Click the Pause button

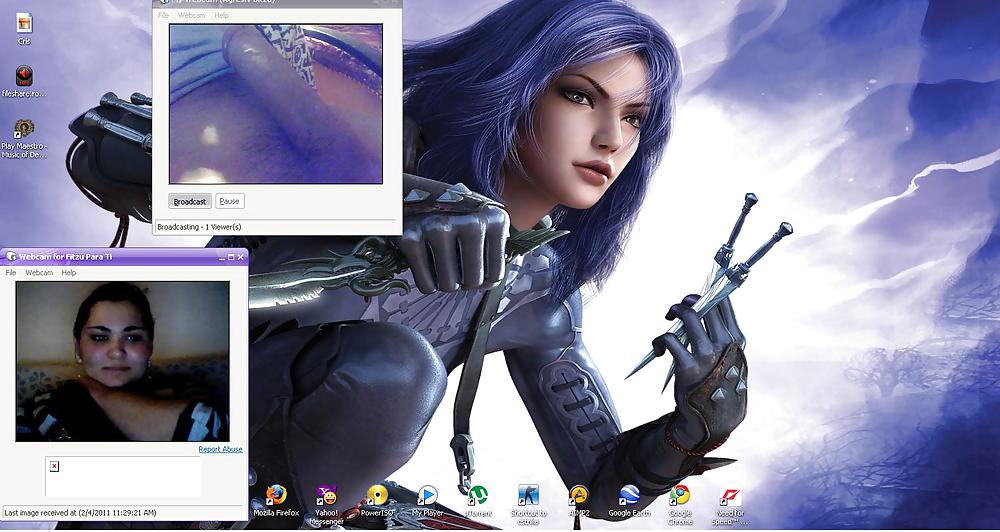coord(230,202)
